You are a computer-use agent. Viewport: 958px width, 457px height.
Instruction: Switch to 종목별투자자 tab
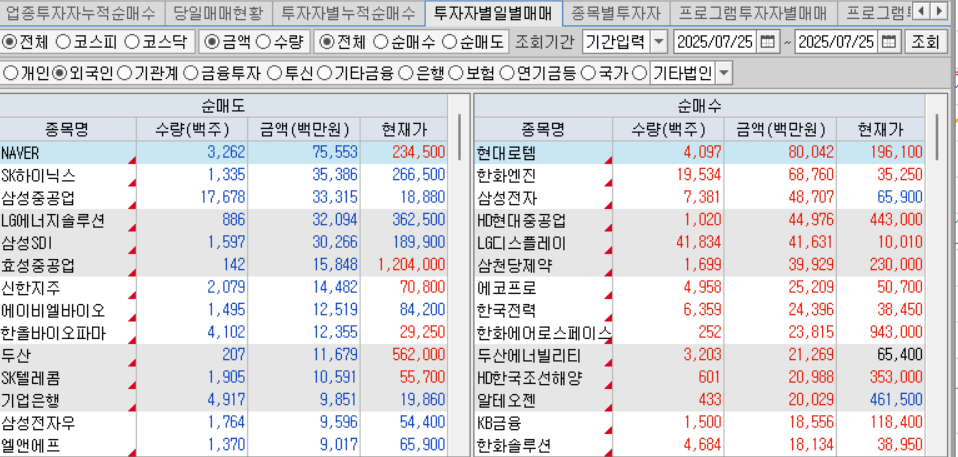pyautogui.click(x=615, y=12)
